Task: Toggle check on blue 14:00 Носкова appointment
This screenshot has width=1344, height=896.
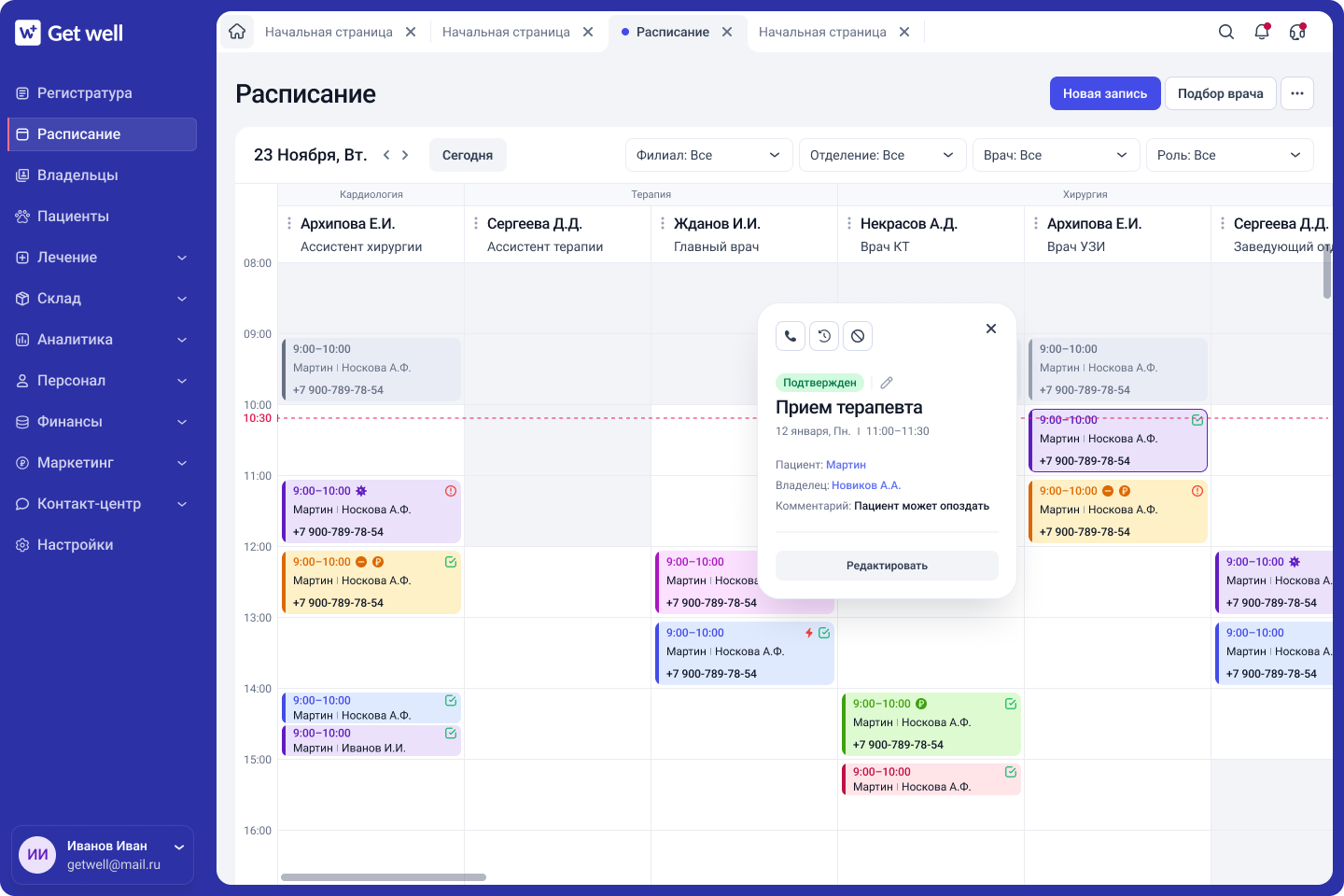Action: 451,700
